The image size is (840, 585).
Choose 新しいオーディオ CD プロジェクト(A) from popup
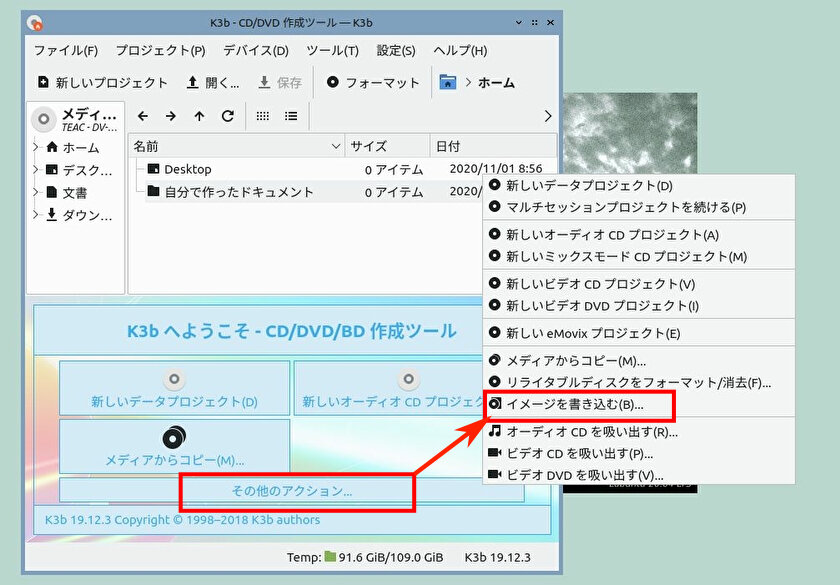tap(639, 235)
